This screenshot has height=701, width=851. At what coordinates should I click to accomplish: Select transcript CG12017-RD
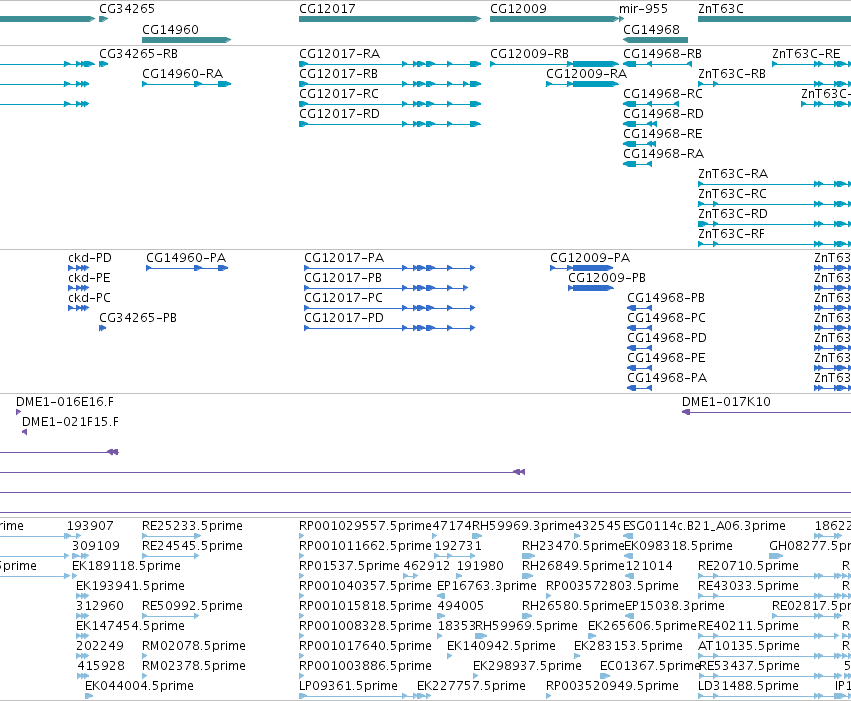coord(340,114)
